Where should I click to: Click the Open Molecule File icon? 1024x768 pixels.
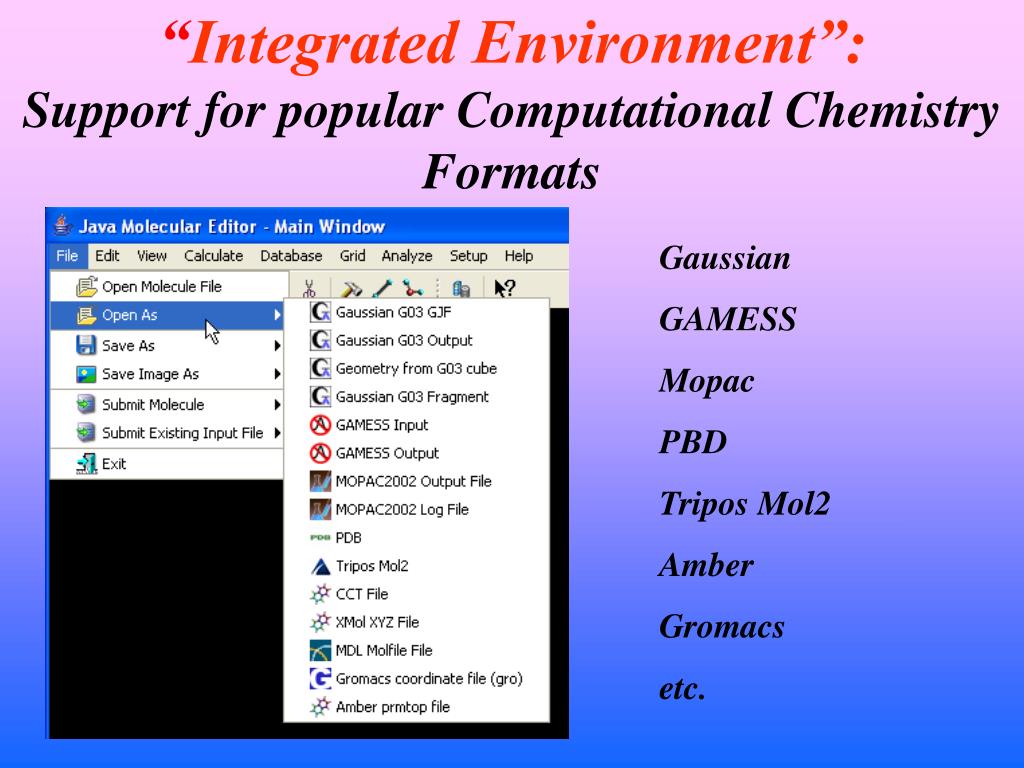(x=86, y=287)
